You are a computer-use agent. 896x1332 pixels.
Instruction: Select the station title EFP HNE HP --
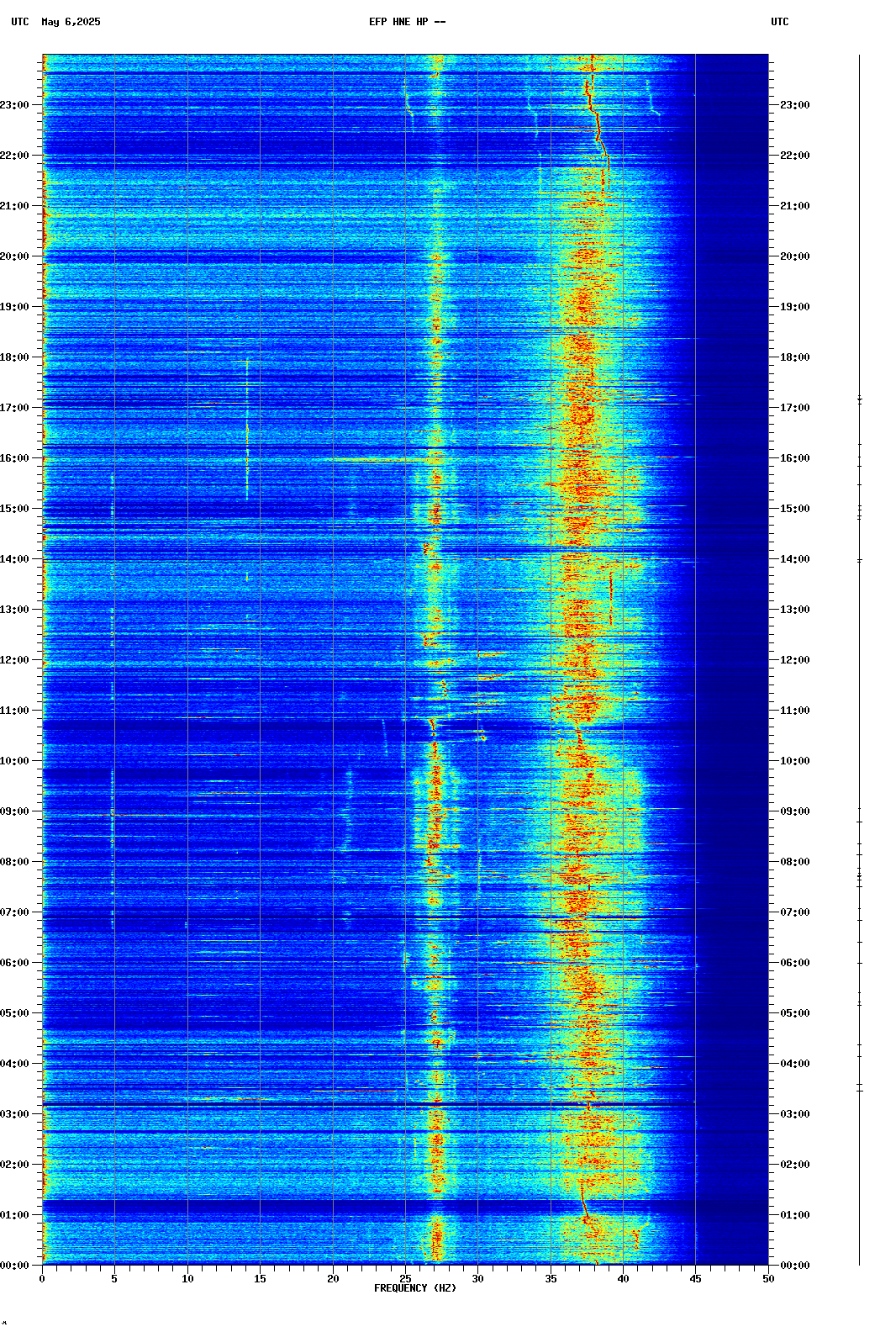click(x=408, y=22)
